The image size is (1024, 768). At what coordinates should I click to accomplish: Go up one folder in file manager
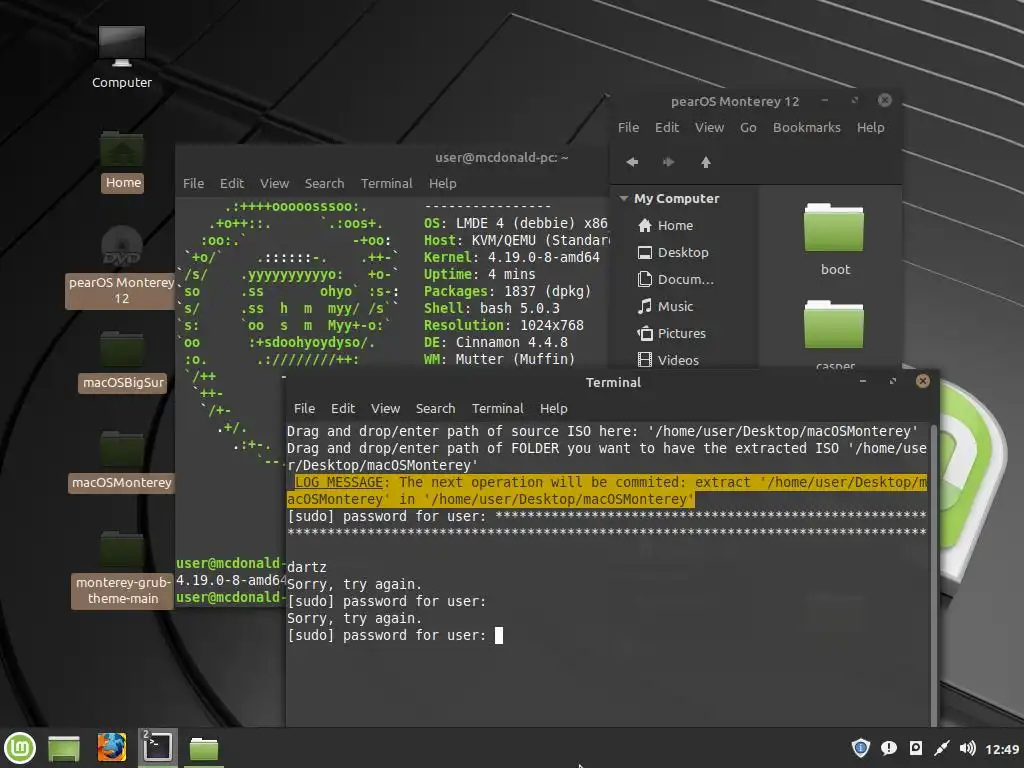(706, 162)
